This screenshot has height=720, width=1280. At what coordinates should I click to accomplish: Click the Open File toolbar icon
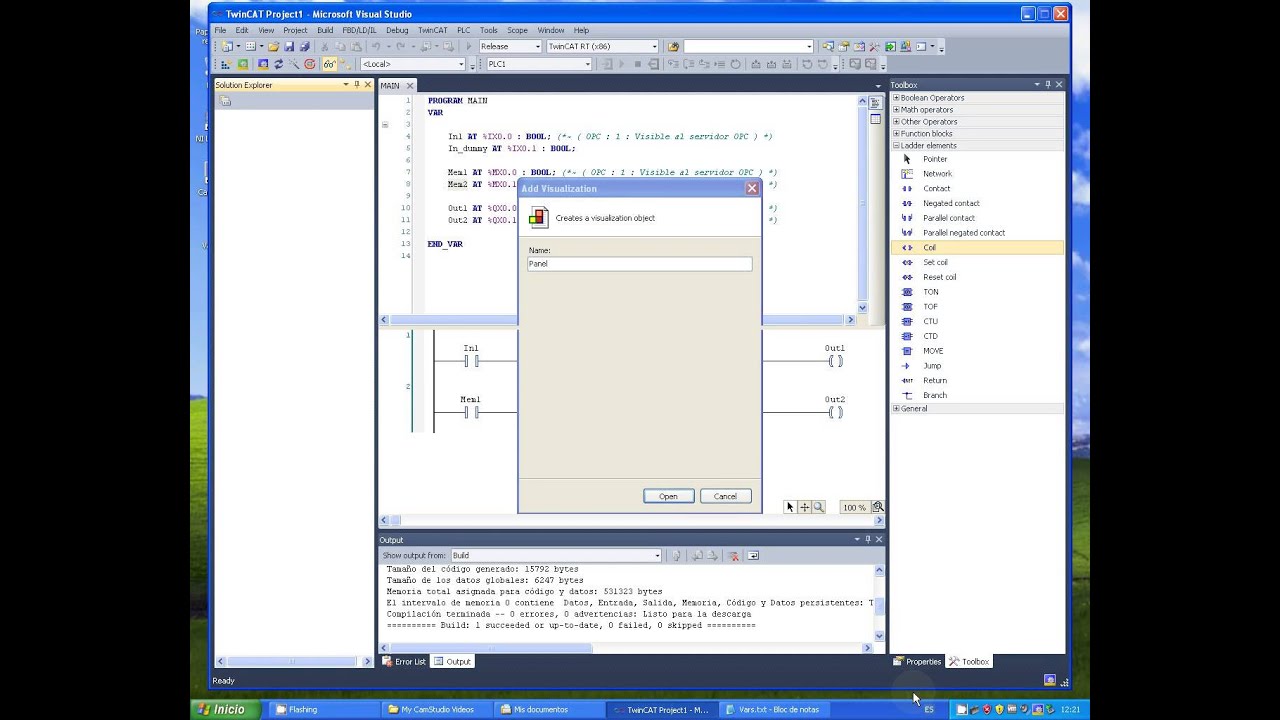coord(273,47)
